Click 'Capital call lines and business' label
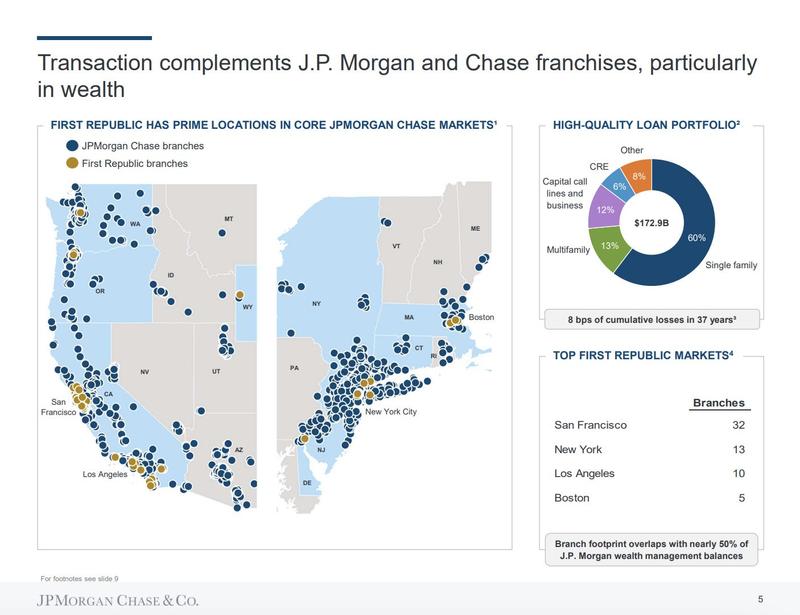Image resolution: width=800 pixels, height=615 pixels. 565,193
